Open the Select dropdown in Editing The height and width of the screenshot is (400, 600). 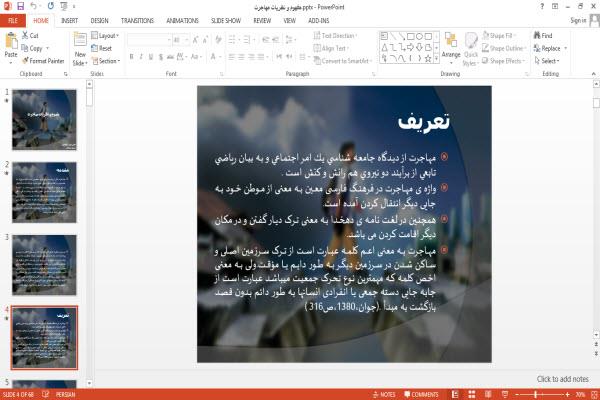pyautogui.click(x=547, y=61)
